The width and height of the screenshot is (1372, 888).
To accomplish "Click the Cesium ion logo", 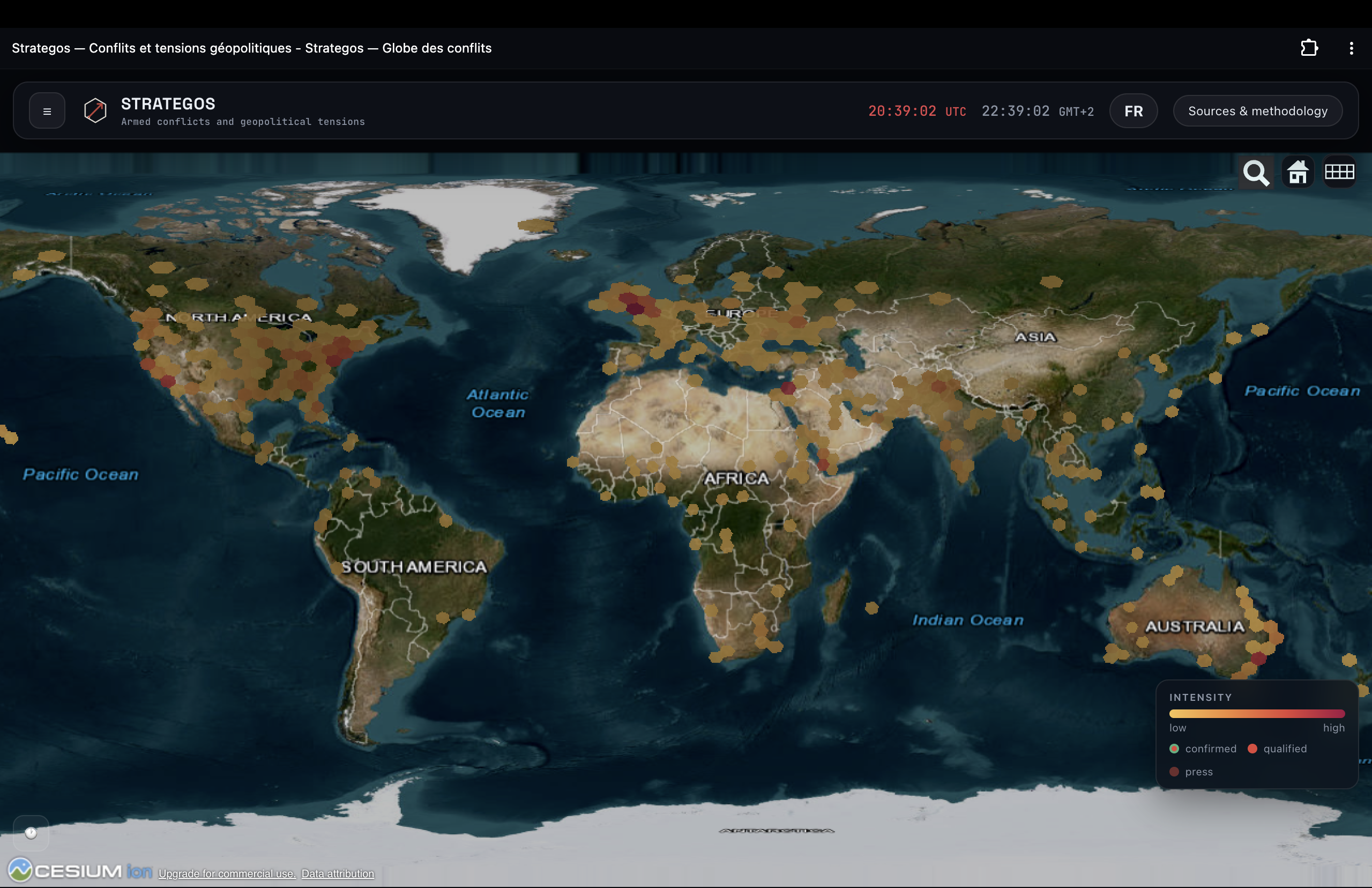I will 80,871.
